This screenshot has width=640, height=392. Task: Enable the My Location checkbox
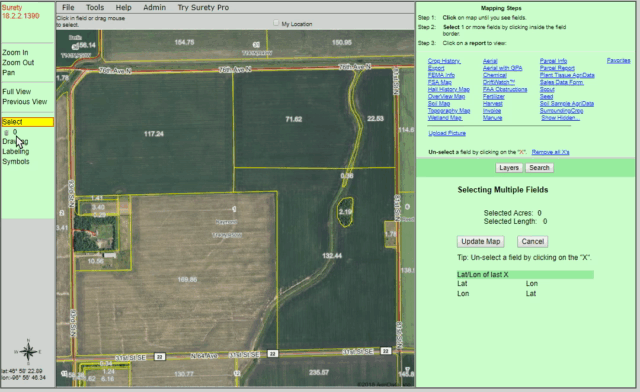276,23
